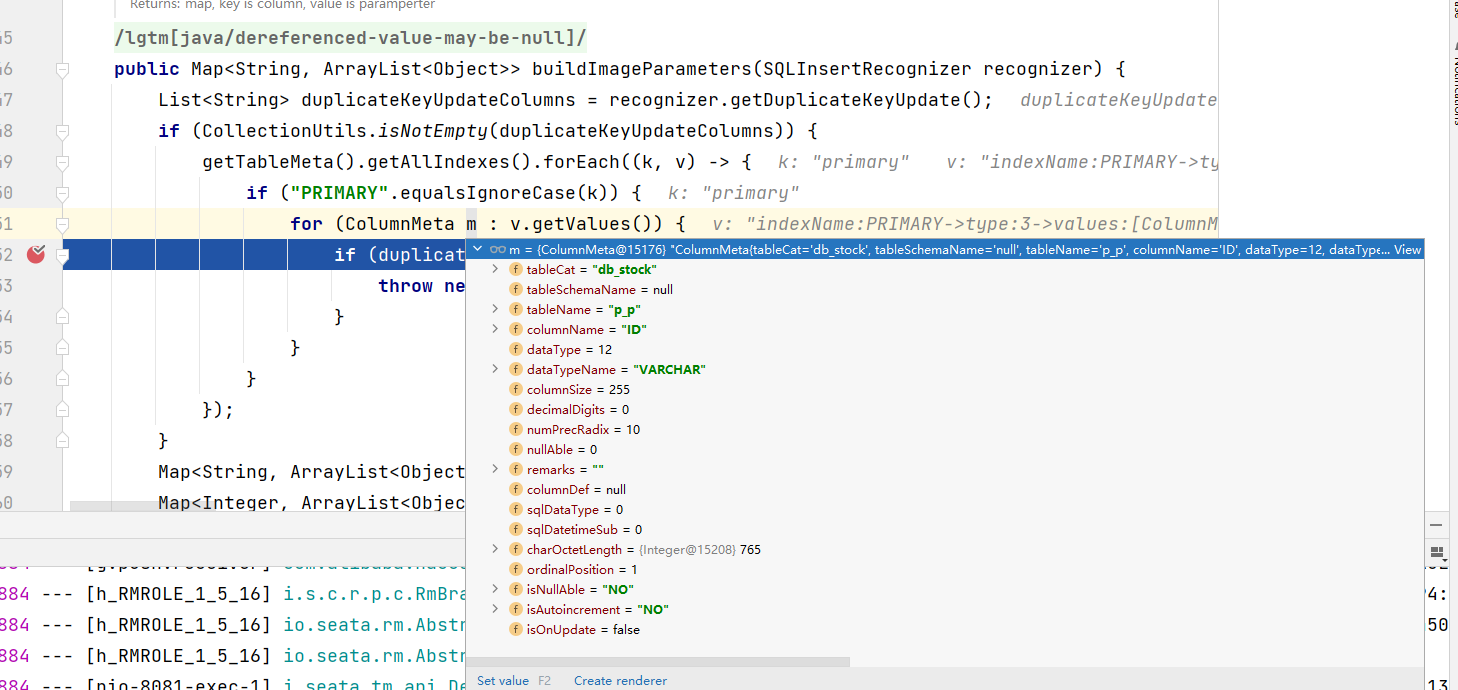Click the watch glasses icon beside m
Viewport: 1458px width, 690px height.
tap(497, 250)
